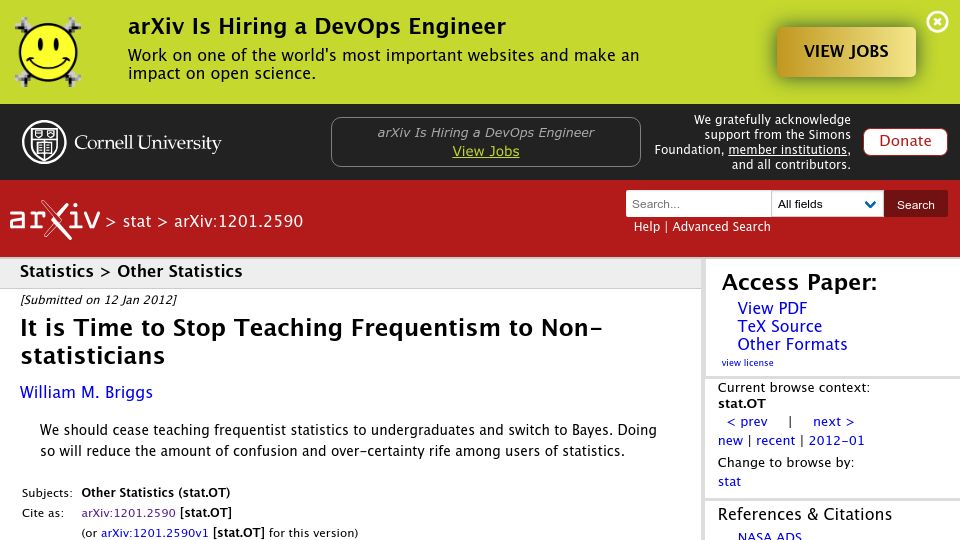
Task: Click the arXiv:1201.2590 breadcrumb text
Action: (x=238, y=222)
